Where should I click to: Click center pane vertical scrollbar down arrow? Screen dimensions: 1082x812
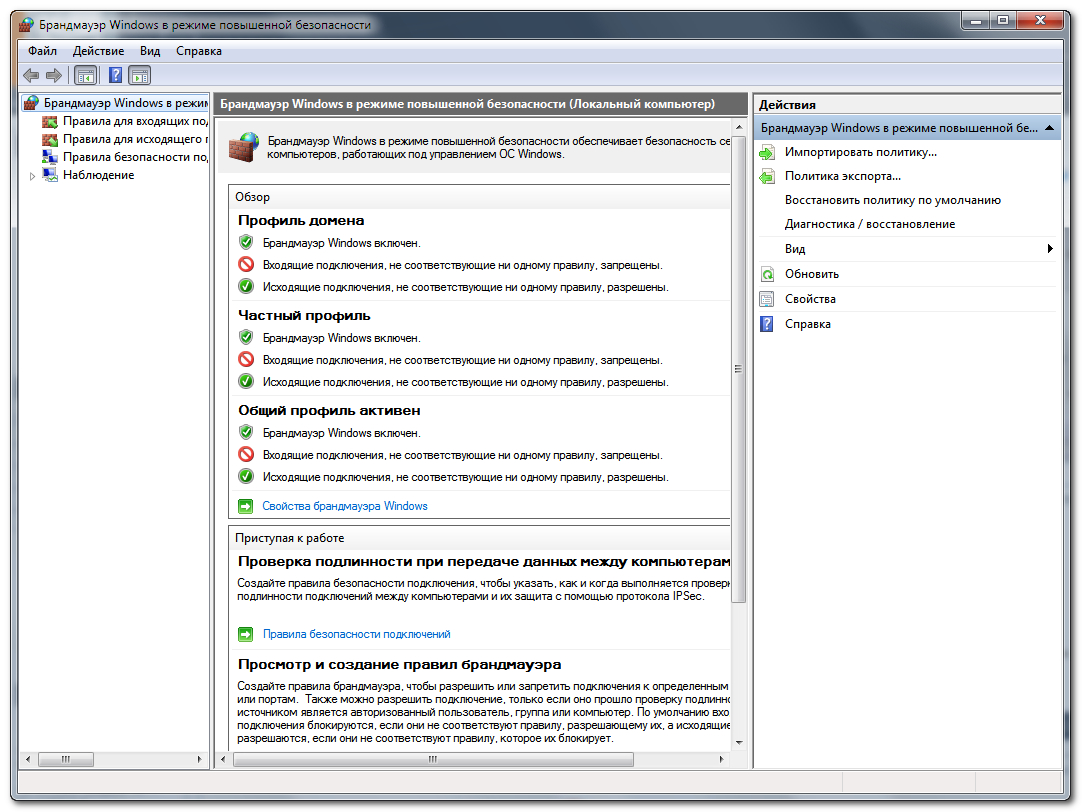click(739, 742)
